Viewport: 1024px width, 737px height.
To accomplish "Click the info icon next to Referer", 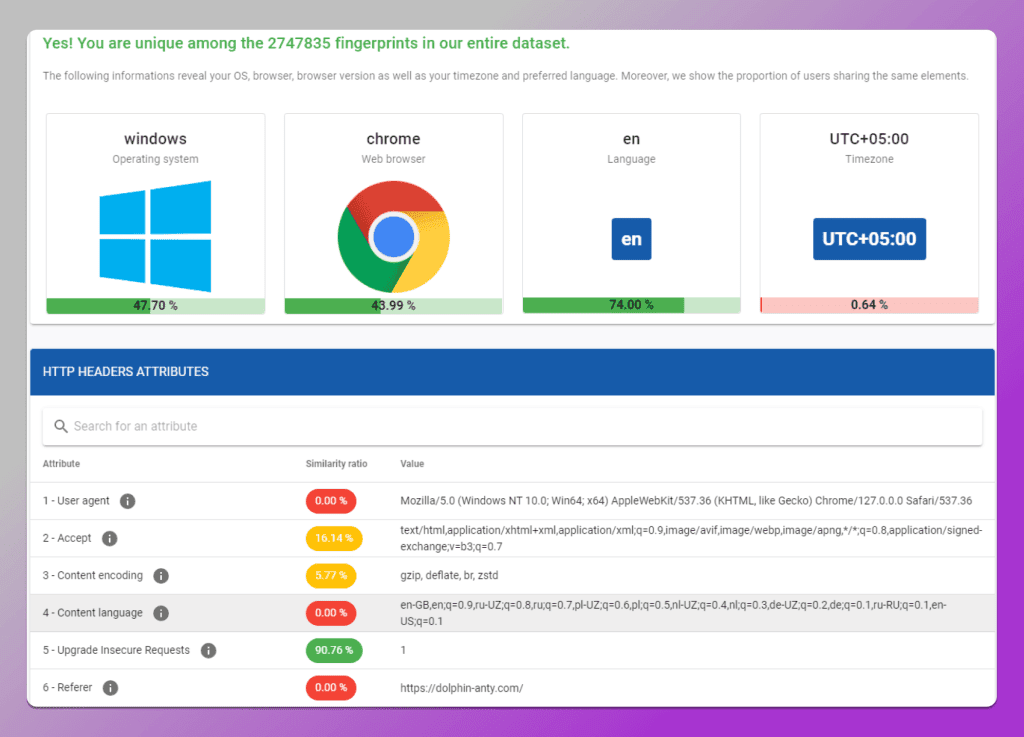I will click(110, 687).
